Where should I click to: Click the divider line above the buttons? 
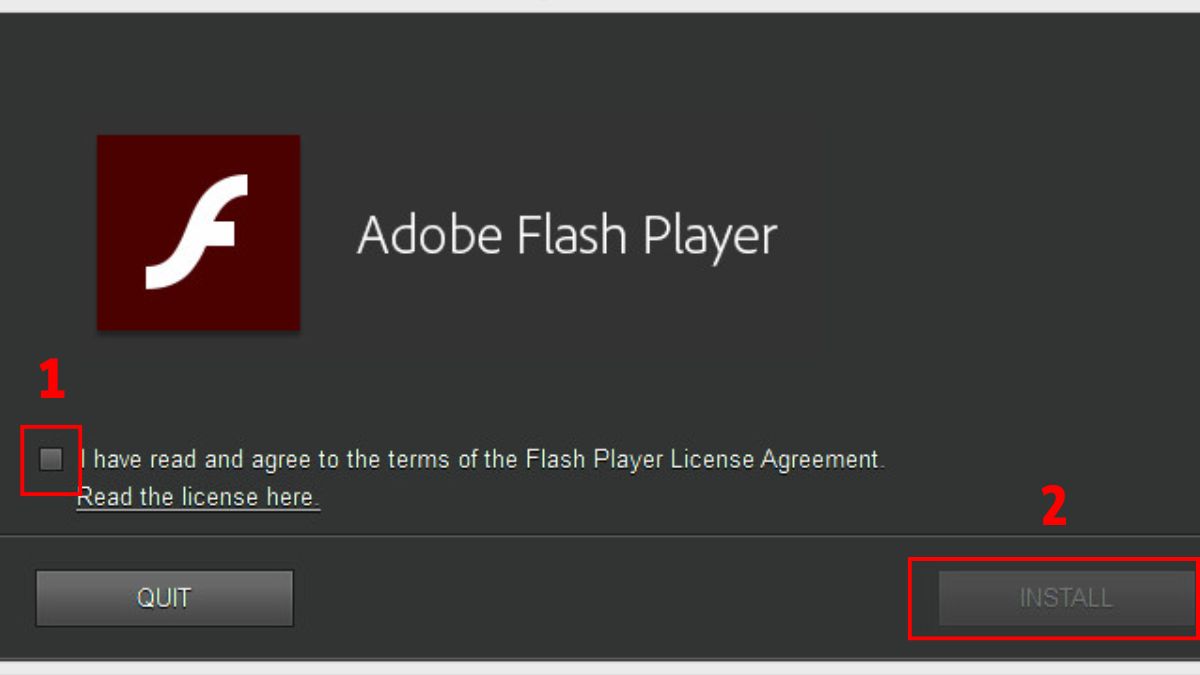[x=600, y=535]
